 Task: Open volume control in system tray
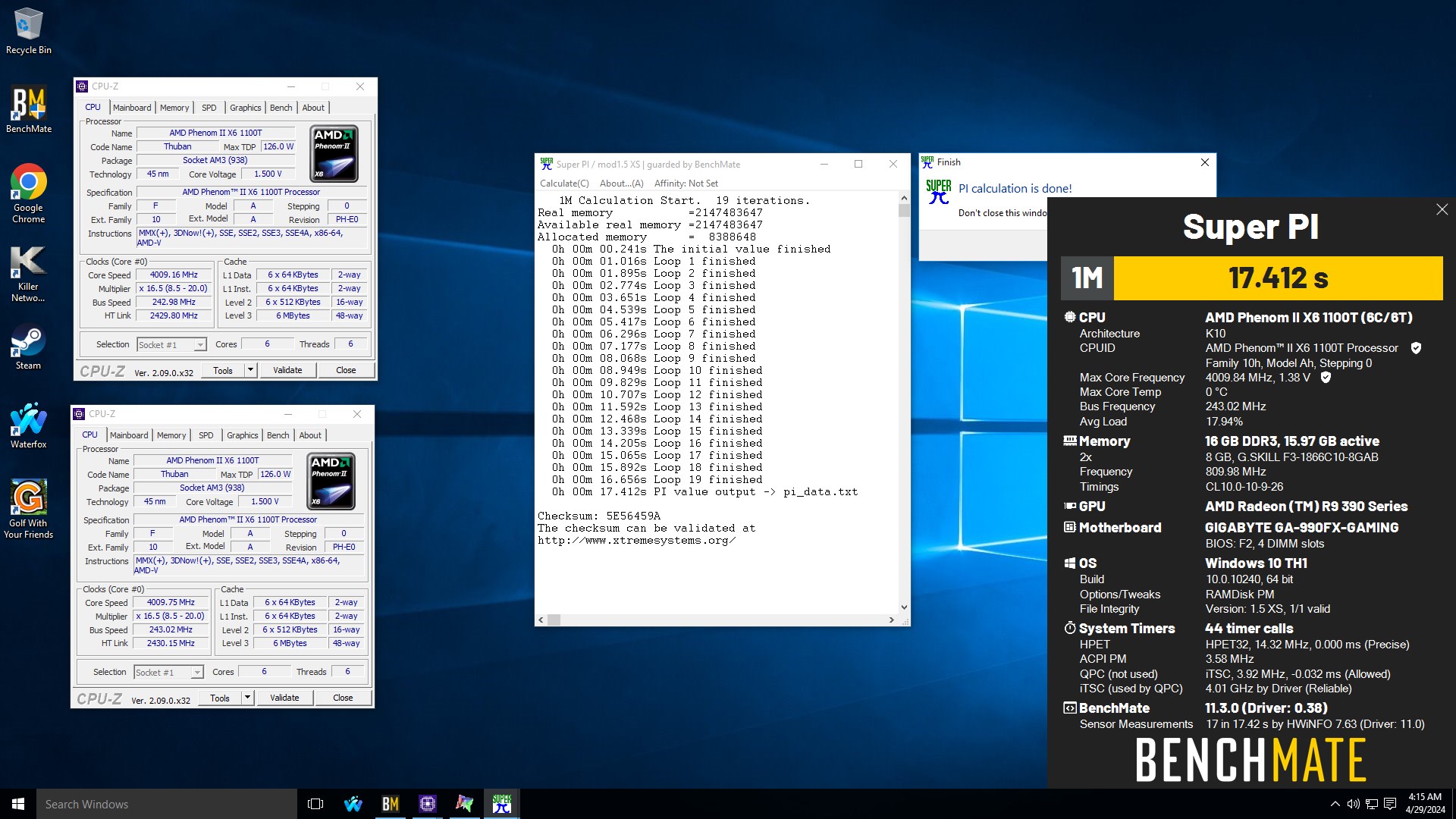(x=1353, y=804)
